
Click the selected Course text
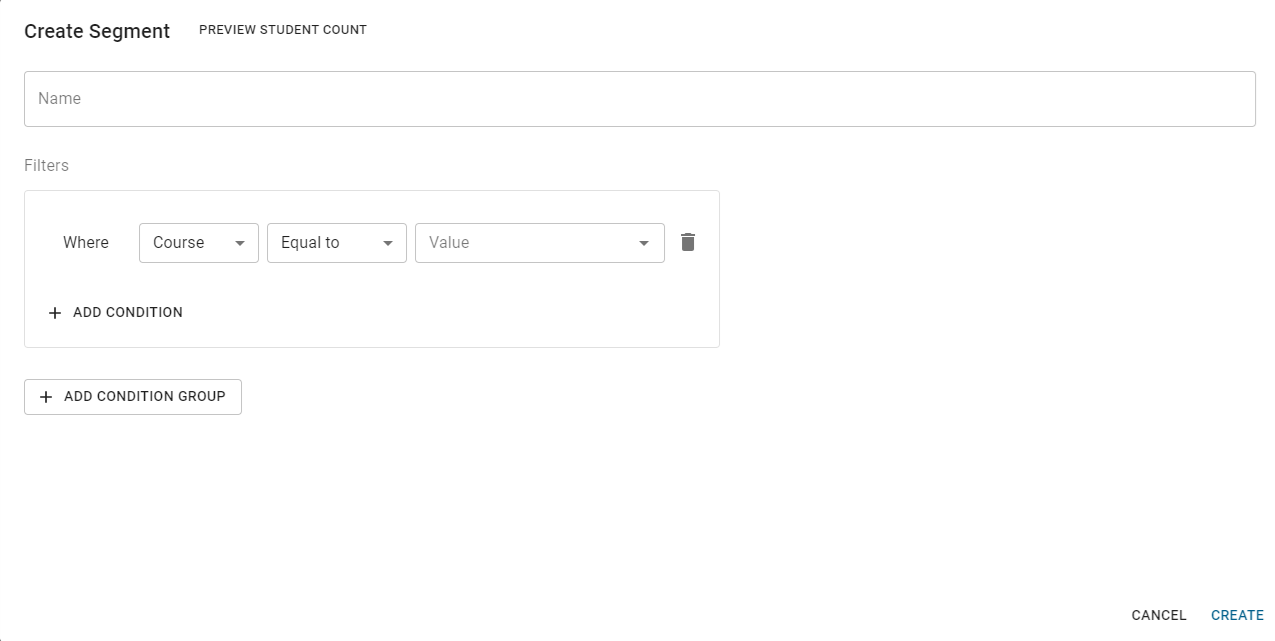click(x=178, y=243)
